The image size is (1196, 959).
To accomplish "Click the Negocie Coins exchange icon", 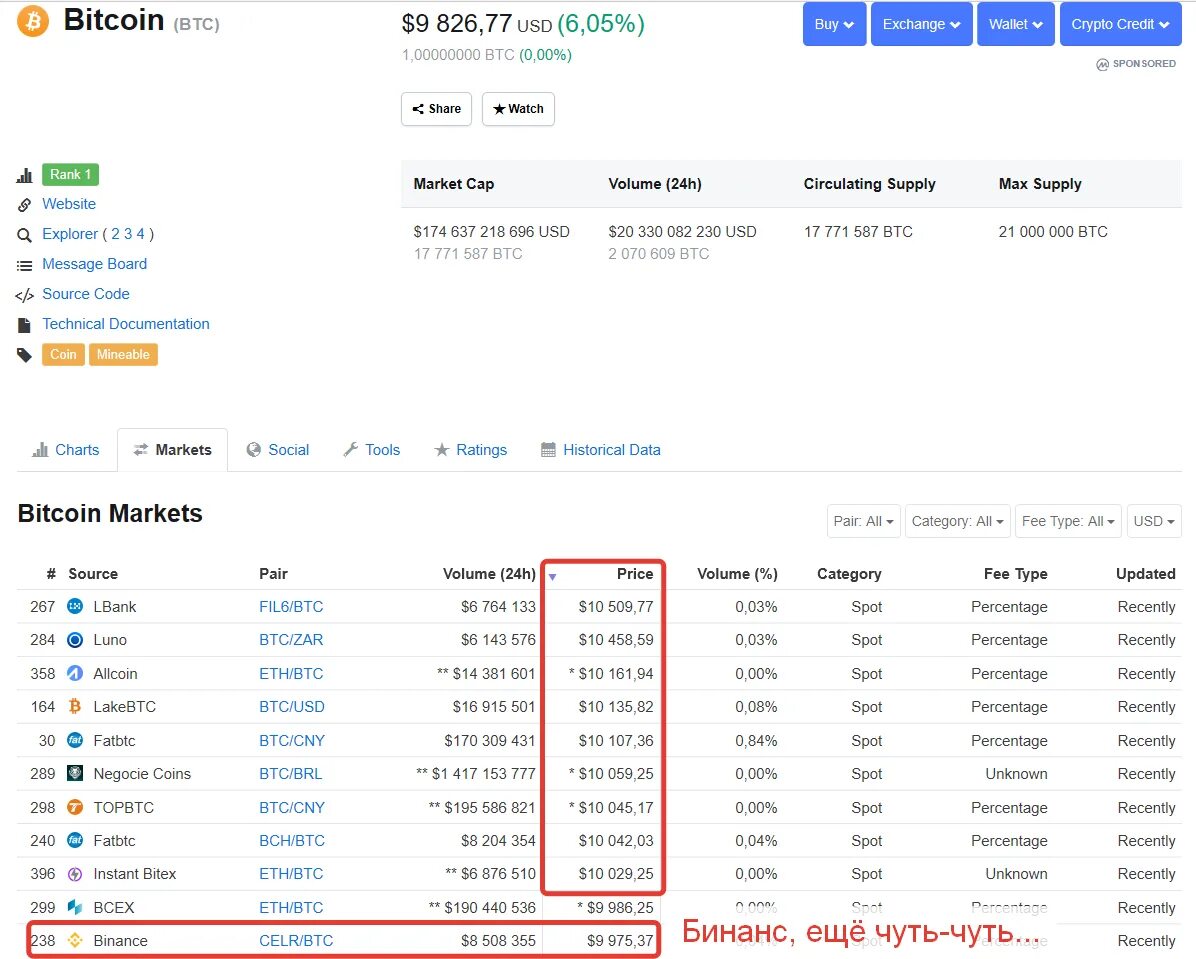I will 75,774.
